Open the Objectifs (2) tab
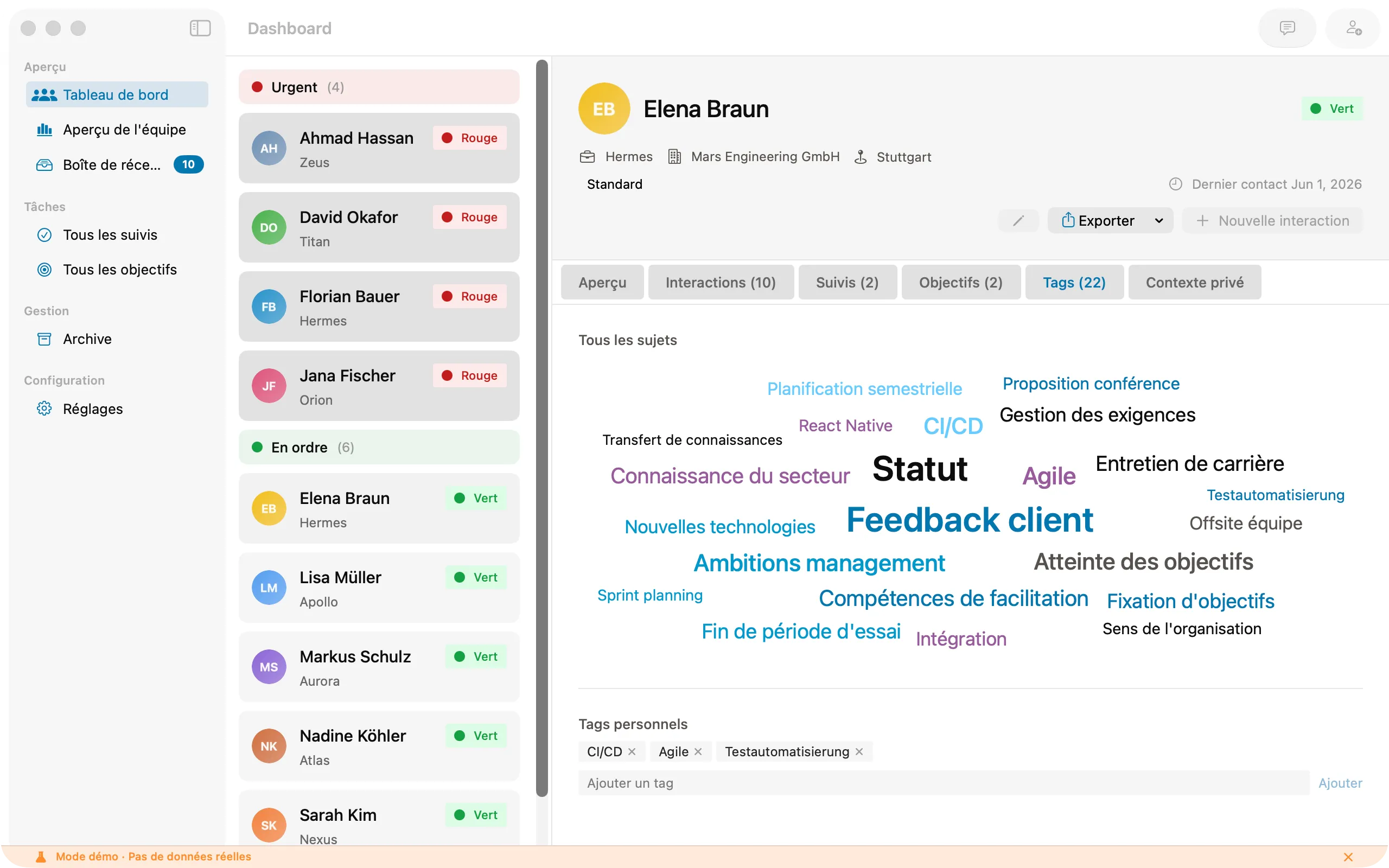Screen dimensions: 1389x868 (x=961, y=283)
